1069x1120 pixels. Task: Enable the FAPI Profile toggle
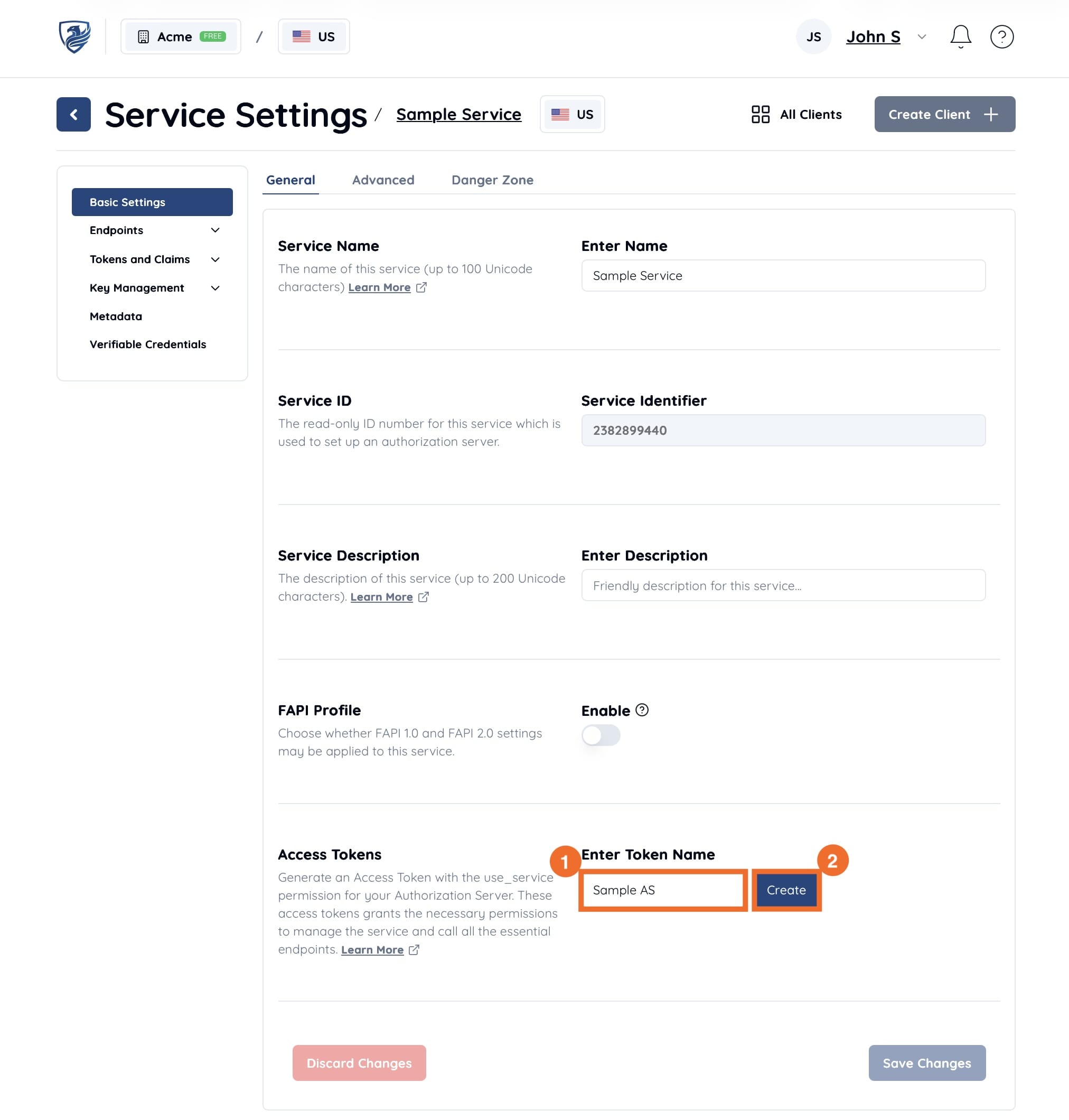(601, 735)
